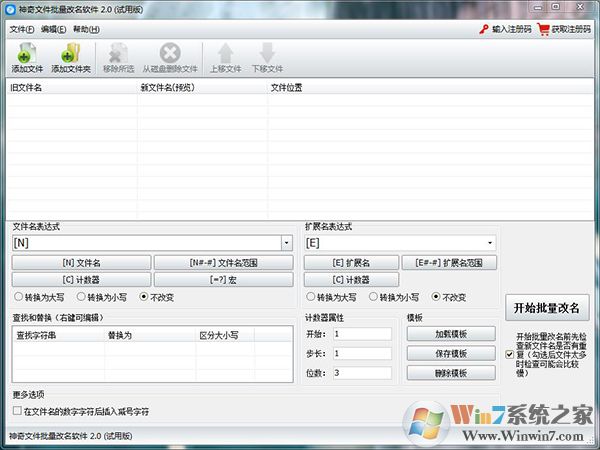This screenshot has height=450, width=600.
Task: Expand the 文件名表达式 dropdown arrow
Action: tap(287, 243)
